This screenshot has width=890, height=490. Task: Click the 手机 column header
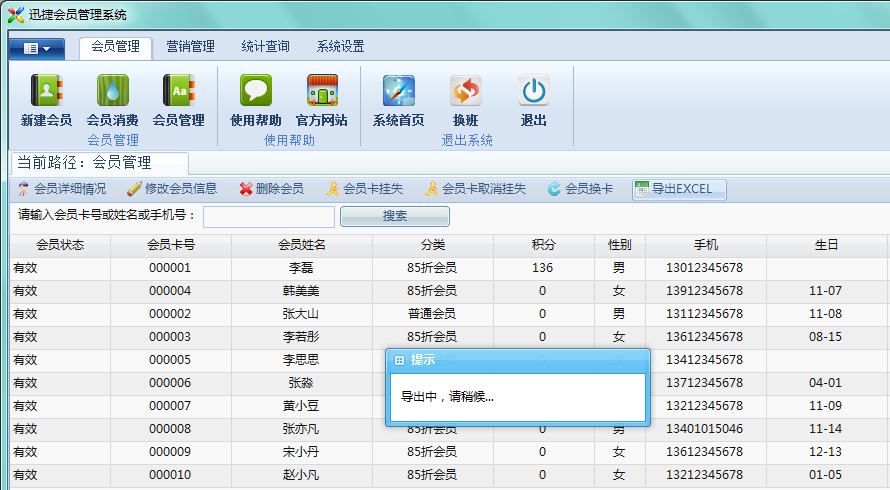(x=706, y=245)
